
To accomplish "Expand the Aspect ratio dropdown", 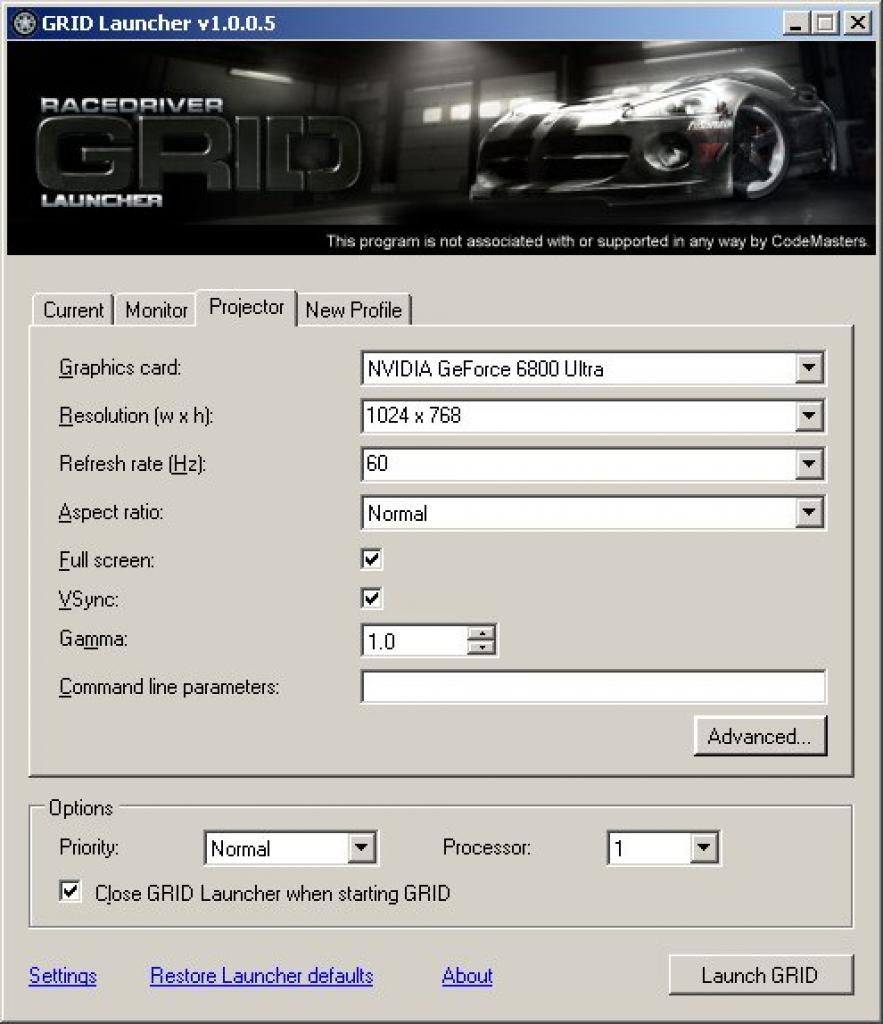I will click(x=809, y=513).
